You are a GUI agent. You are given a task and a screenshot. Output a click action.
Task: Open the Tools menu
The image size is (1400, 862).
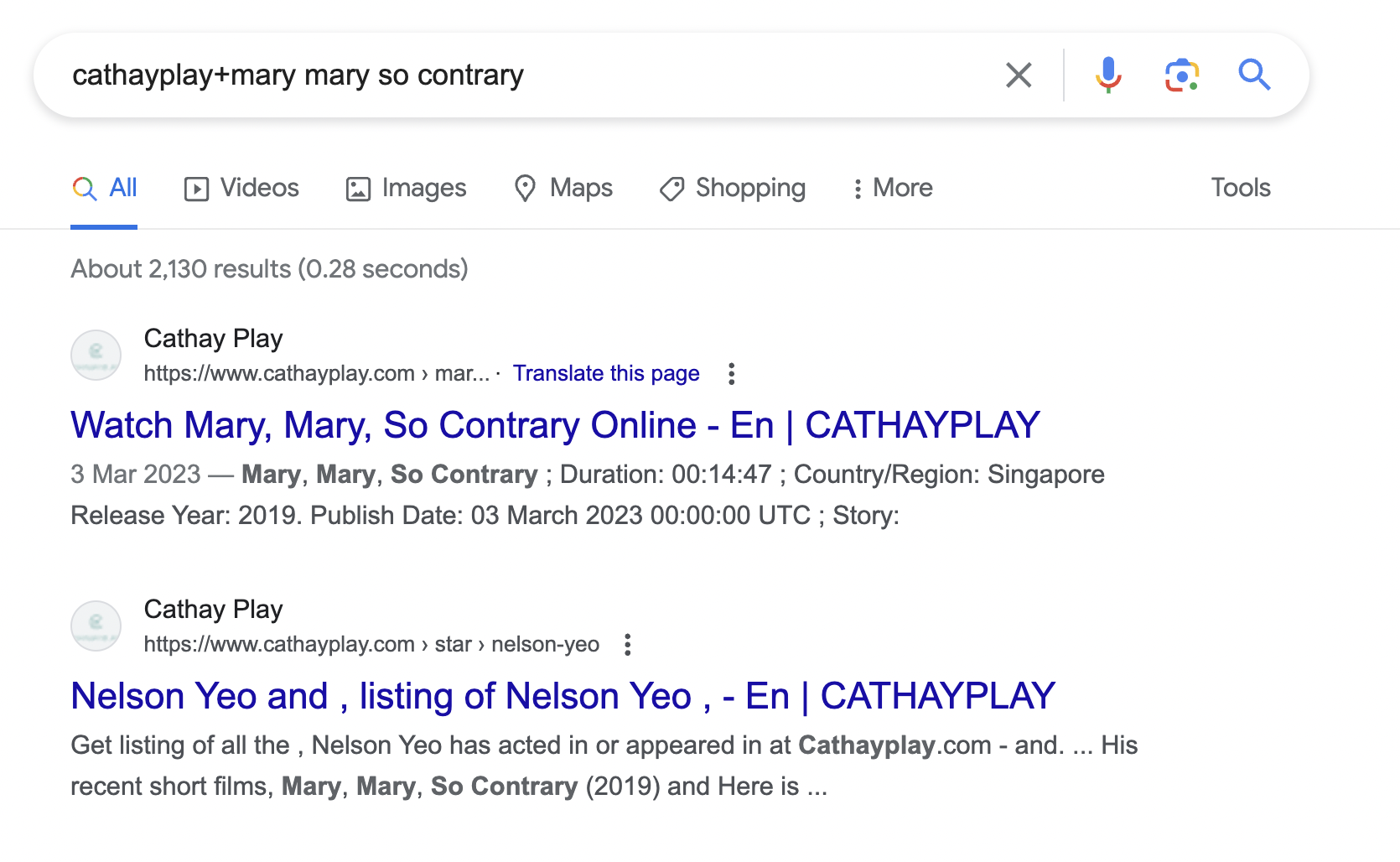1241,188
